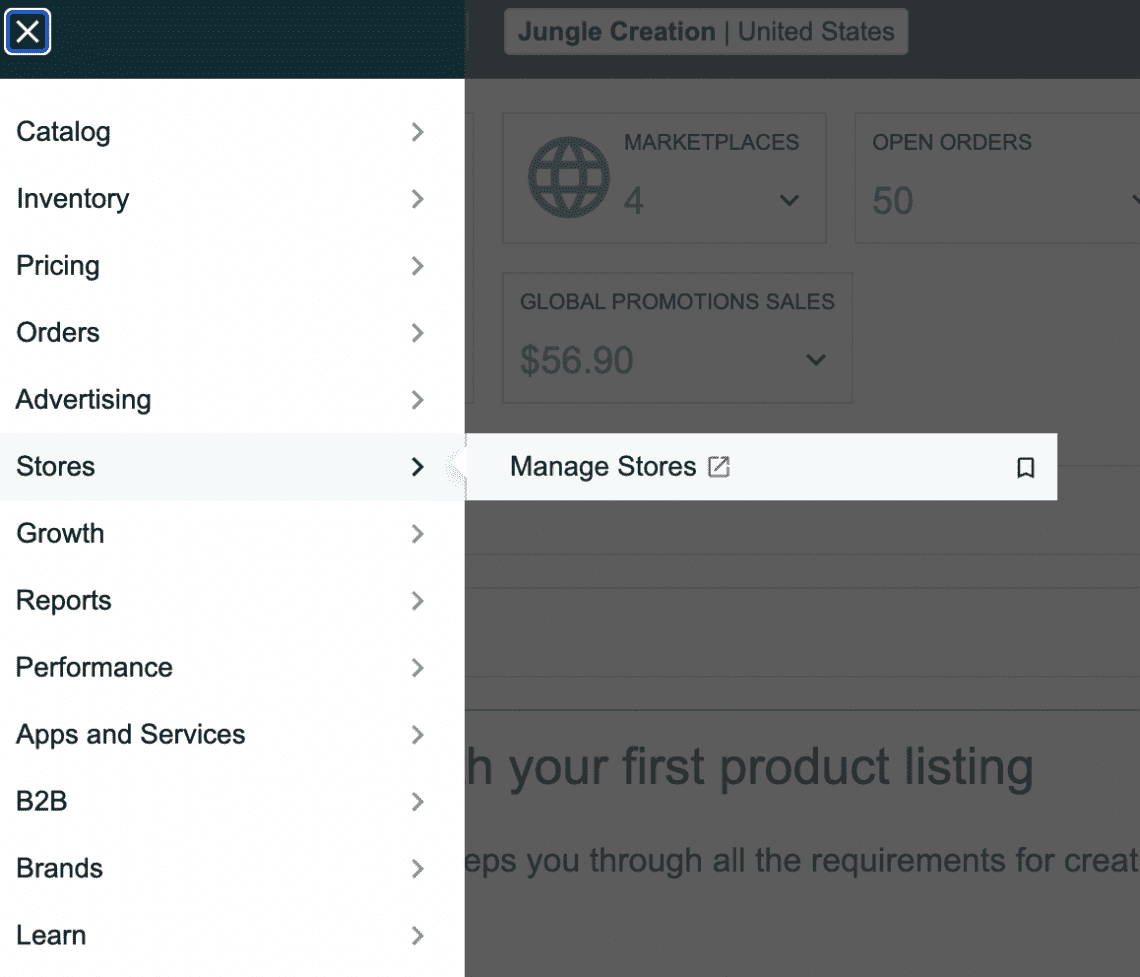Screen dimensions: 1140x977
Task: Select Manage Stores from the submenu
Action: click(x=603, y=466)
